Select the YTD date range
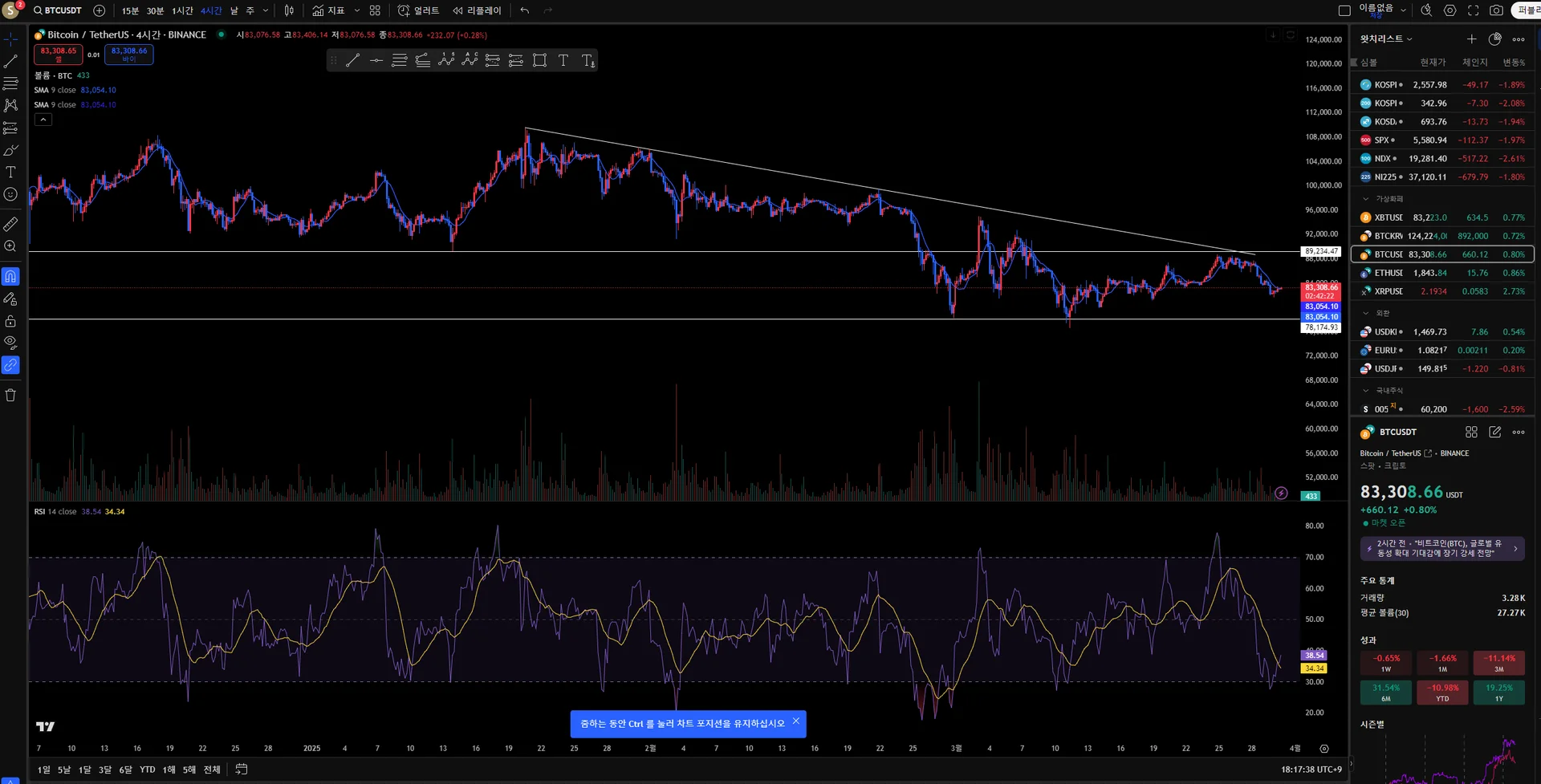The image size is (1541, 784). (x=148, y=770)
